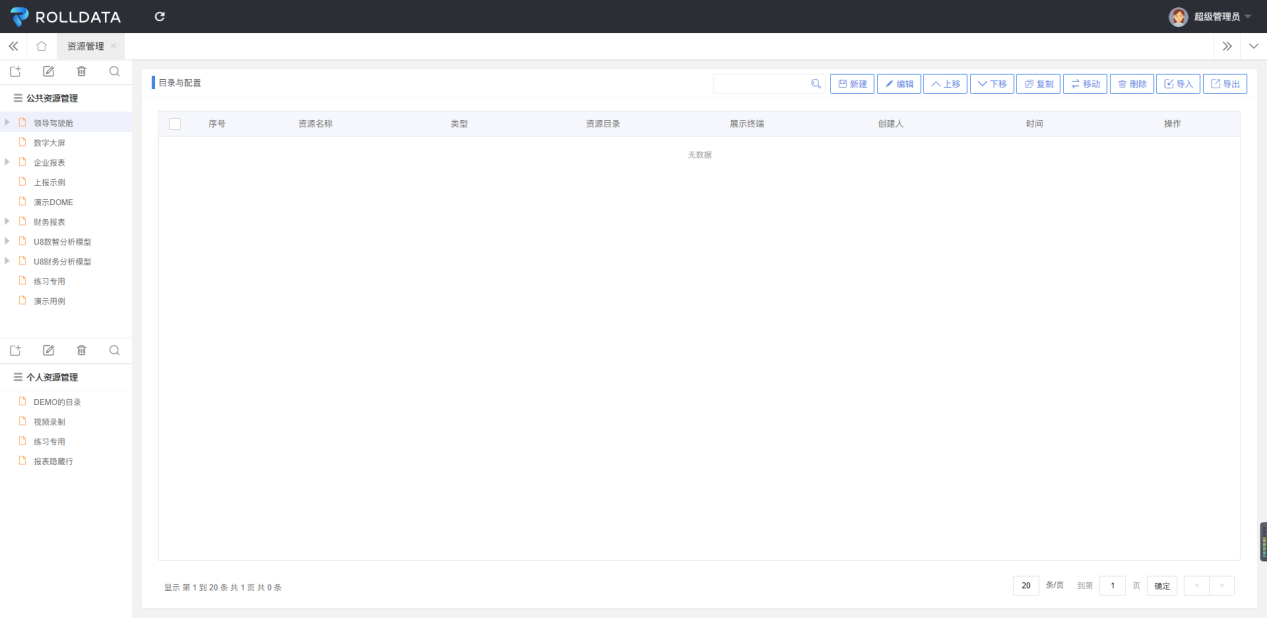Click the 展示终端 column header
Image resolution: width=1267 pixels, height=618 pixels.
pyautogui.click(x=747, y=124)
